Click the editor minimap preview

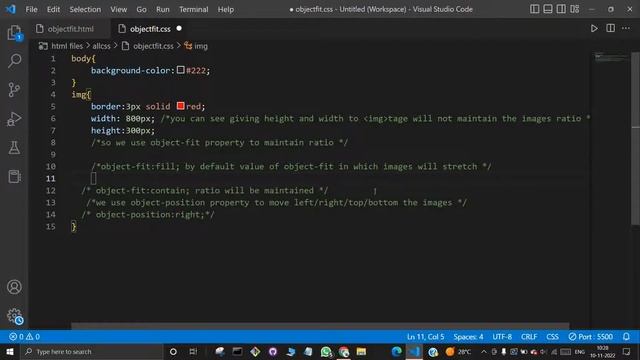point(611,57)
